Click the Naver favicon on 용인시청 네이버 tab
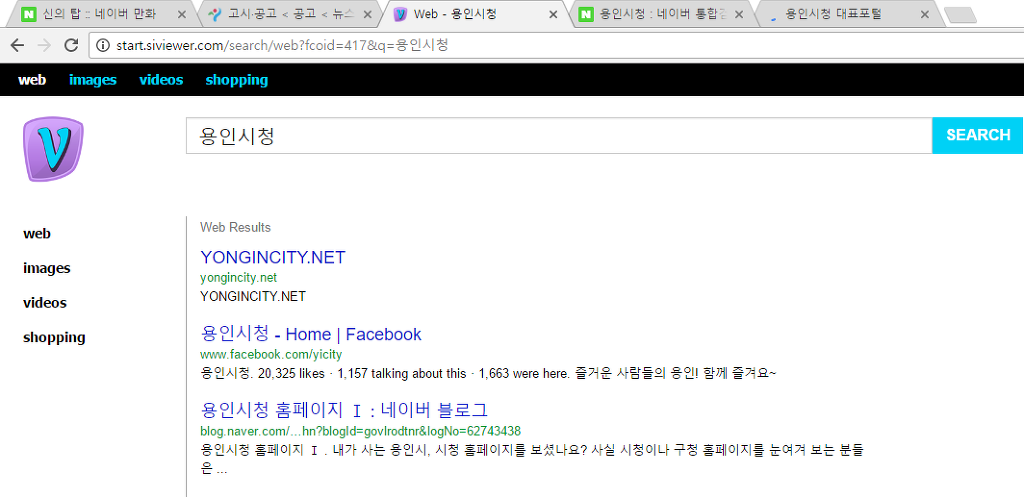This screenshot has height=497, width=1024. (x=586, y=14)
